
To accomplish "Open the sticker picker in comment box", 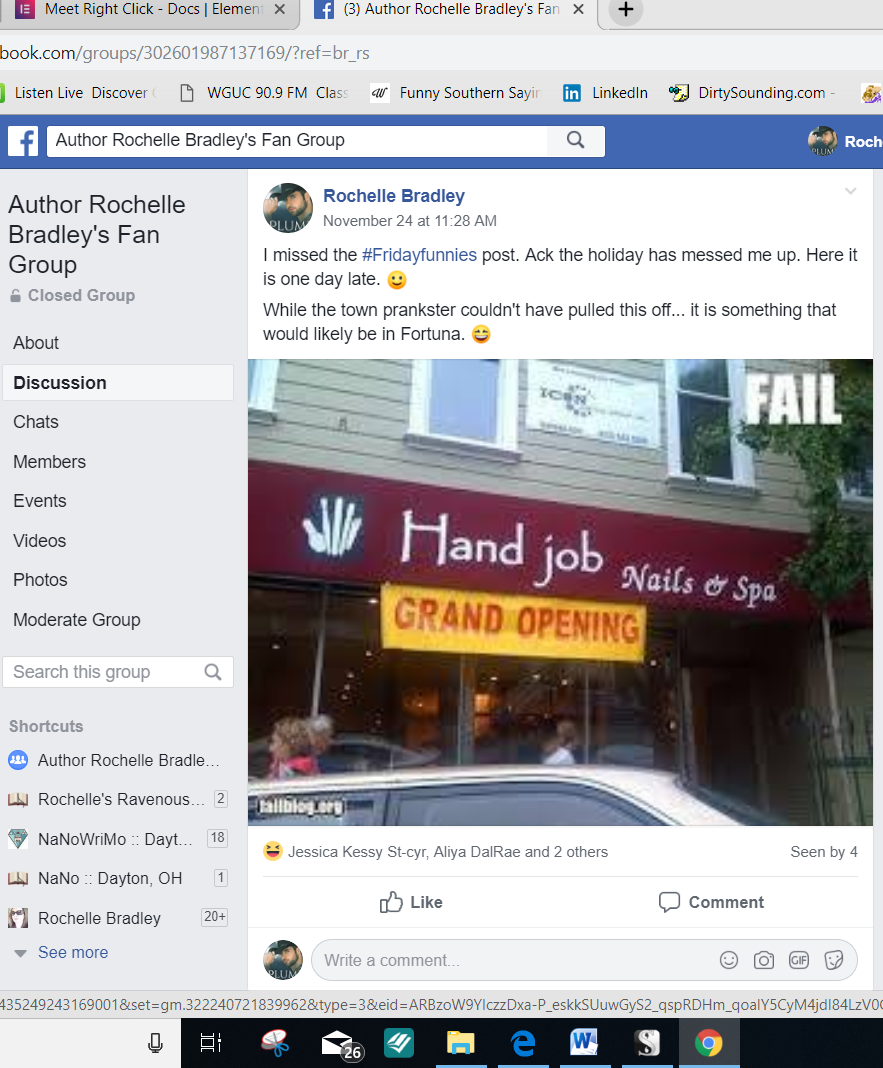I will (x=834, y=960).
